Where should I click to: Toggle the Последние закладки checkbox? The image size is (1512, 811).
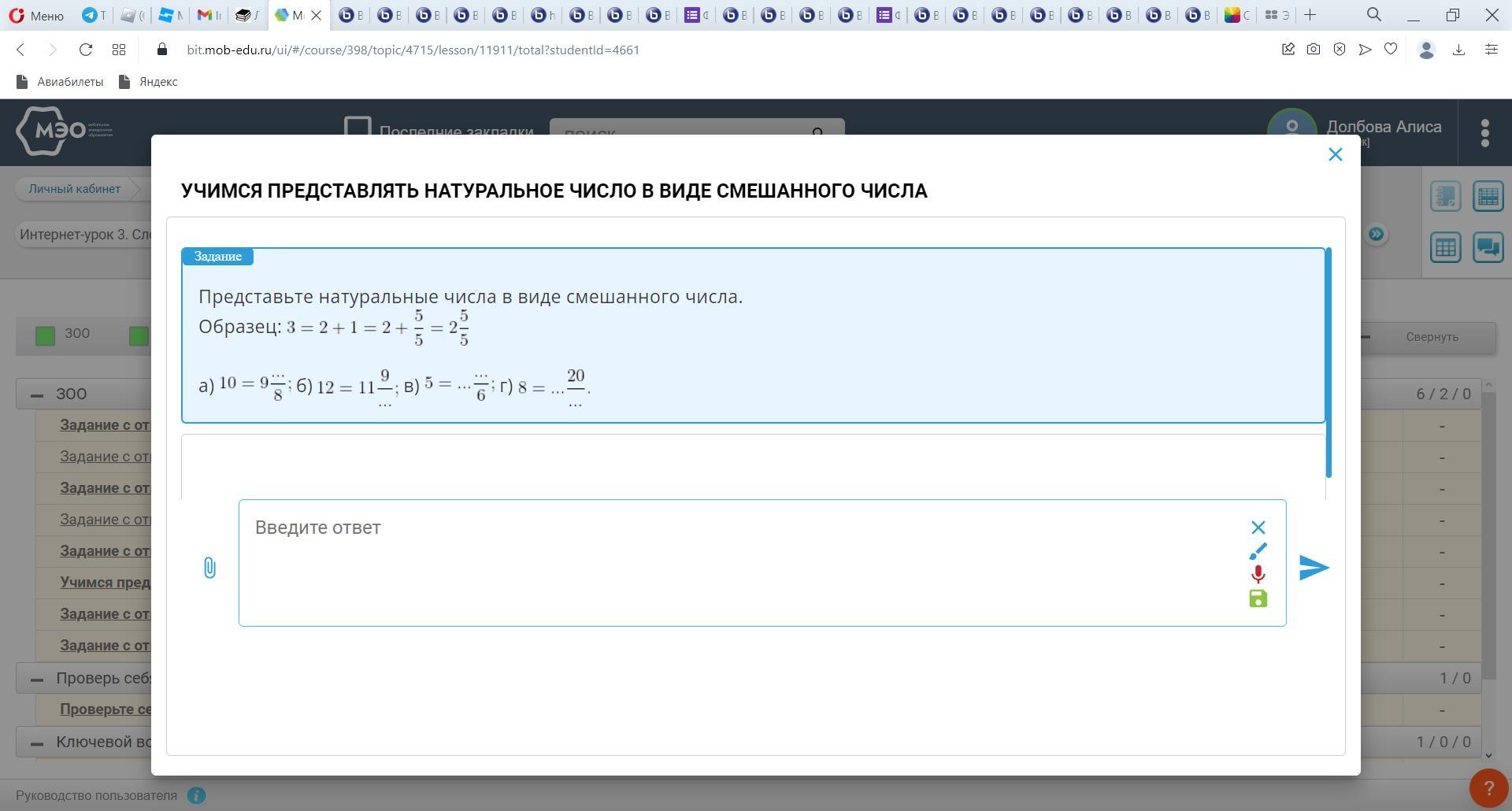358,129
